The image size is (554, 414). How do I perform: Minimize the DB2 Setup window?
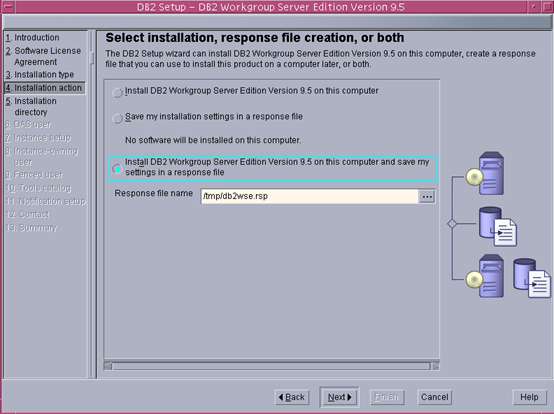tap(534, 7)
